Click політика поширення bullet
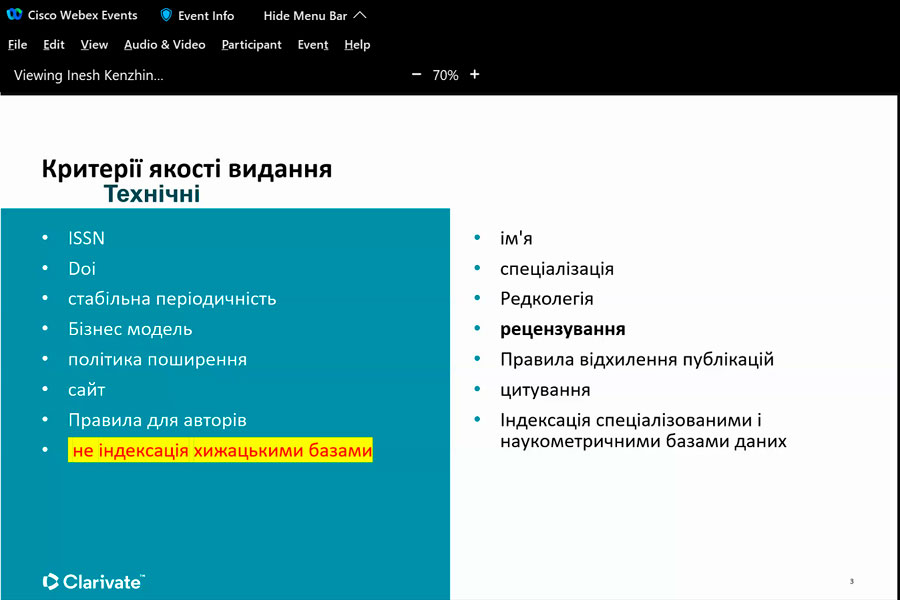 157,360
